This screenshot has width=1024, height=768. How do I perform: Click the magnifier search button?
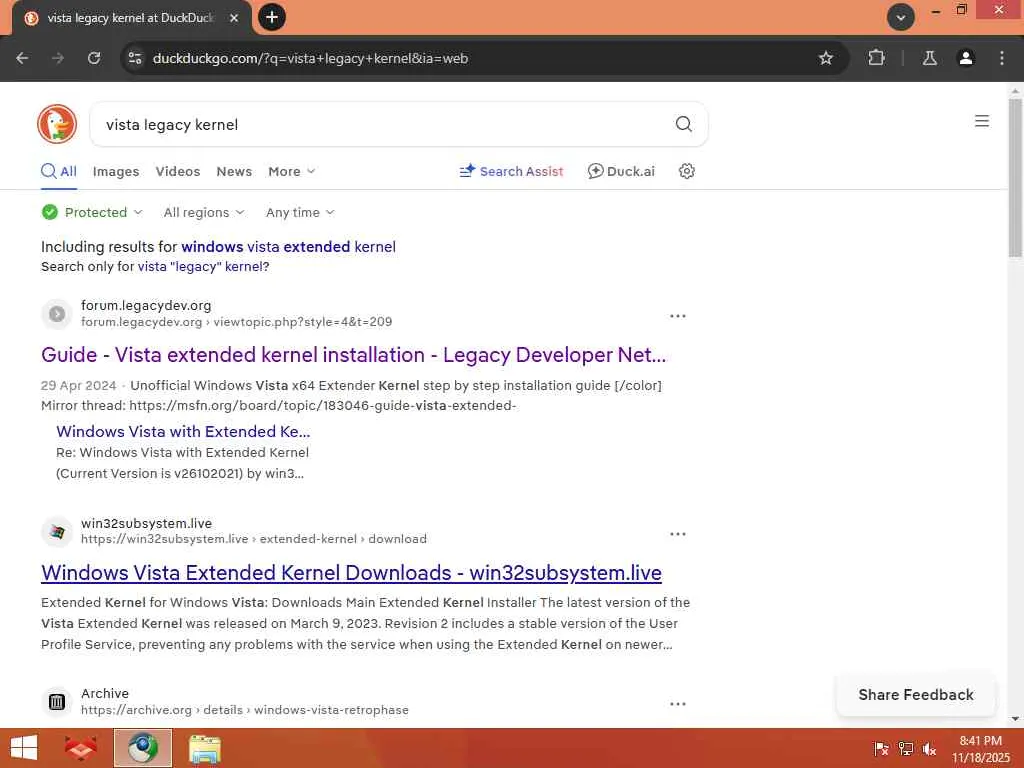click(x=683, y=124)
